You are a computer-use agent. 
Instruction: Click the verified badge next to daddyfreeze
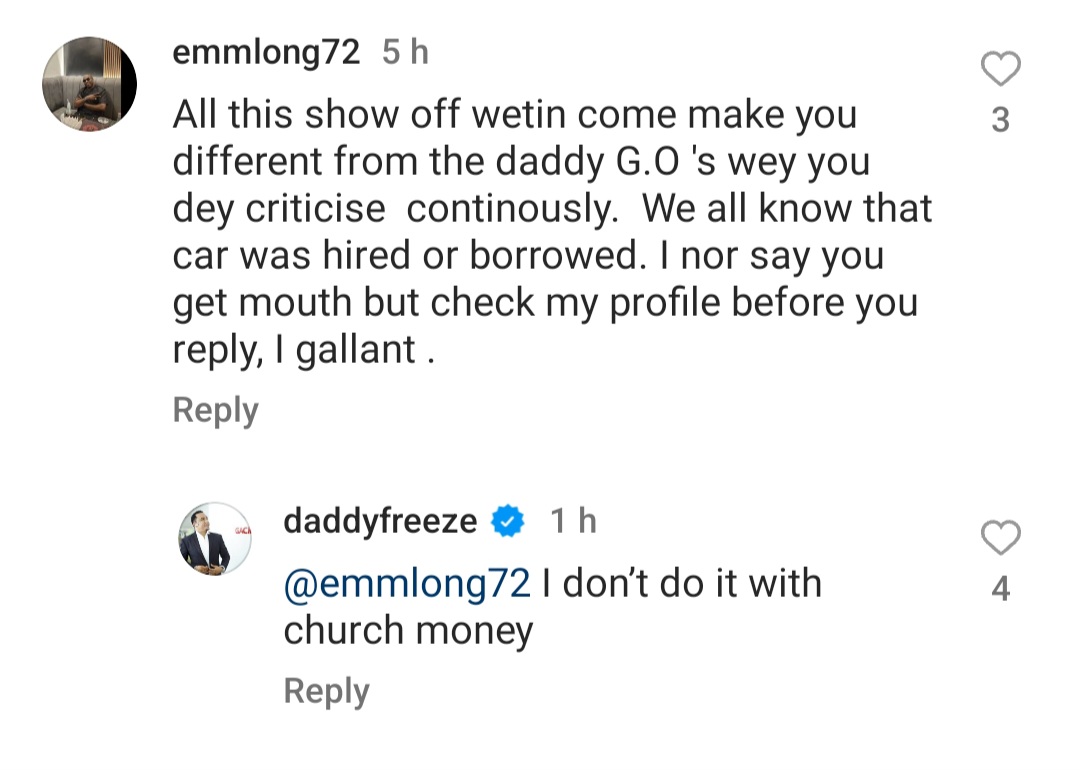coord(506,519)
